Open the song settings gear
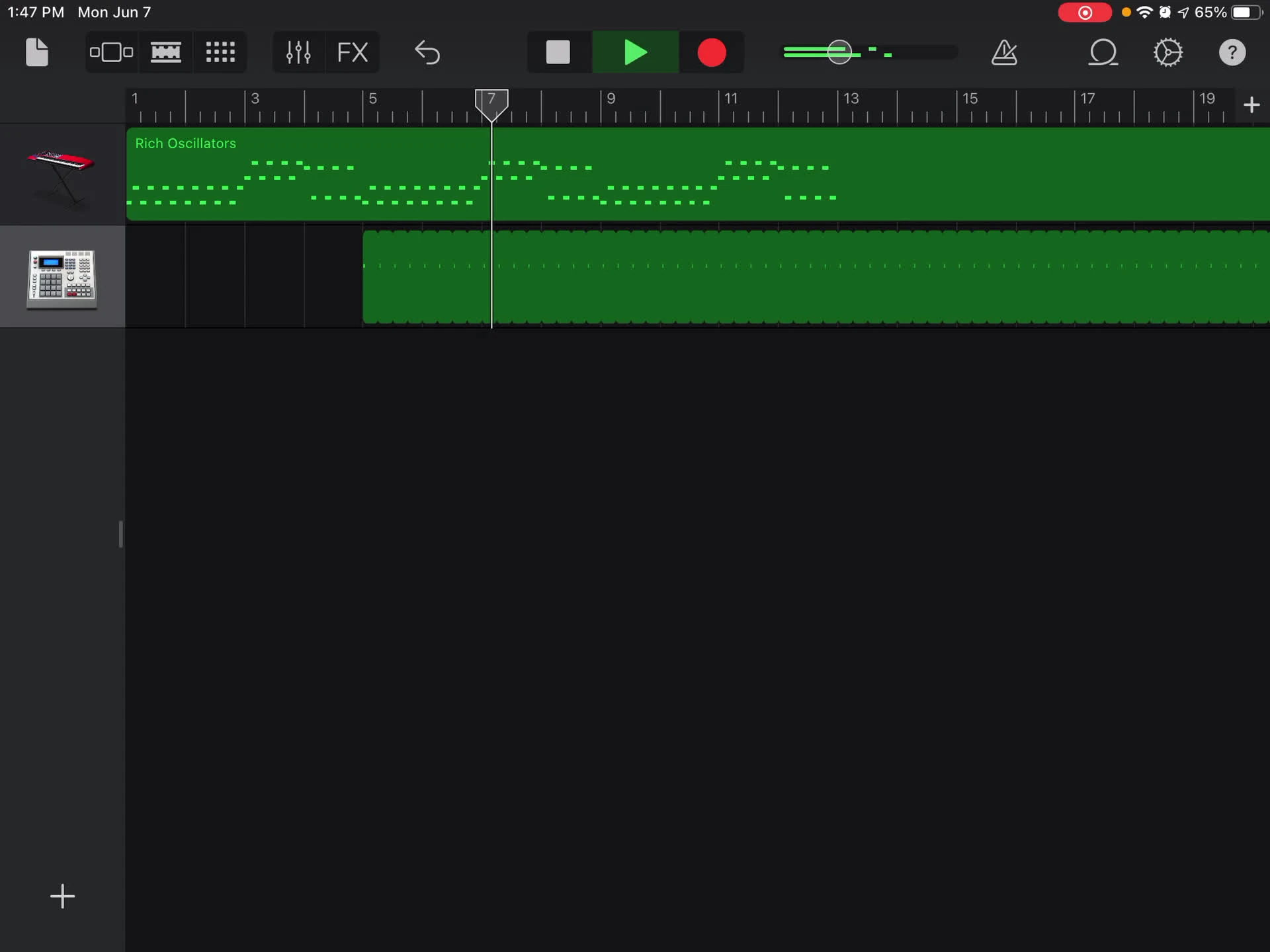 1167,52
